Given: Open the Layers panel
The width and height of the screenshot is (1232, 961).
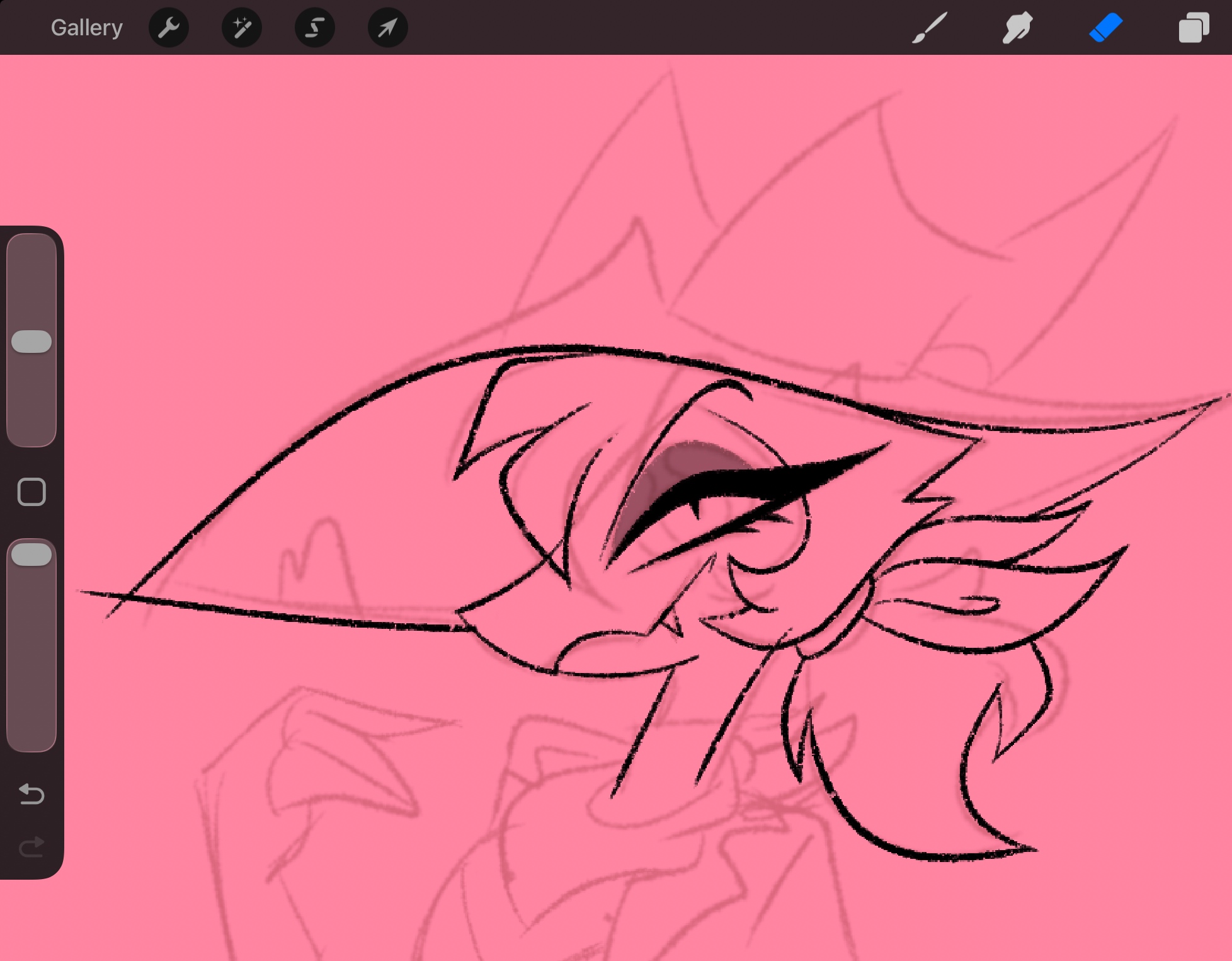Looking at the screenshot, I should [1194, 28].
